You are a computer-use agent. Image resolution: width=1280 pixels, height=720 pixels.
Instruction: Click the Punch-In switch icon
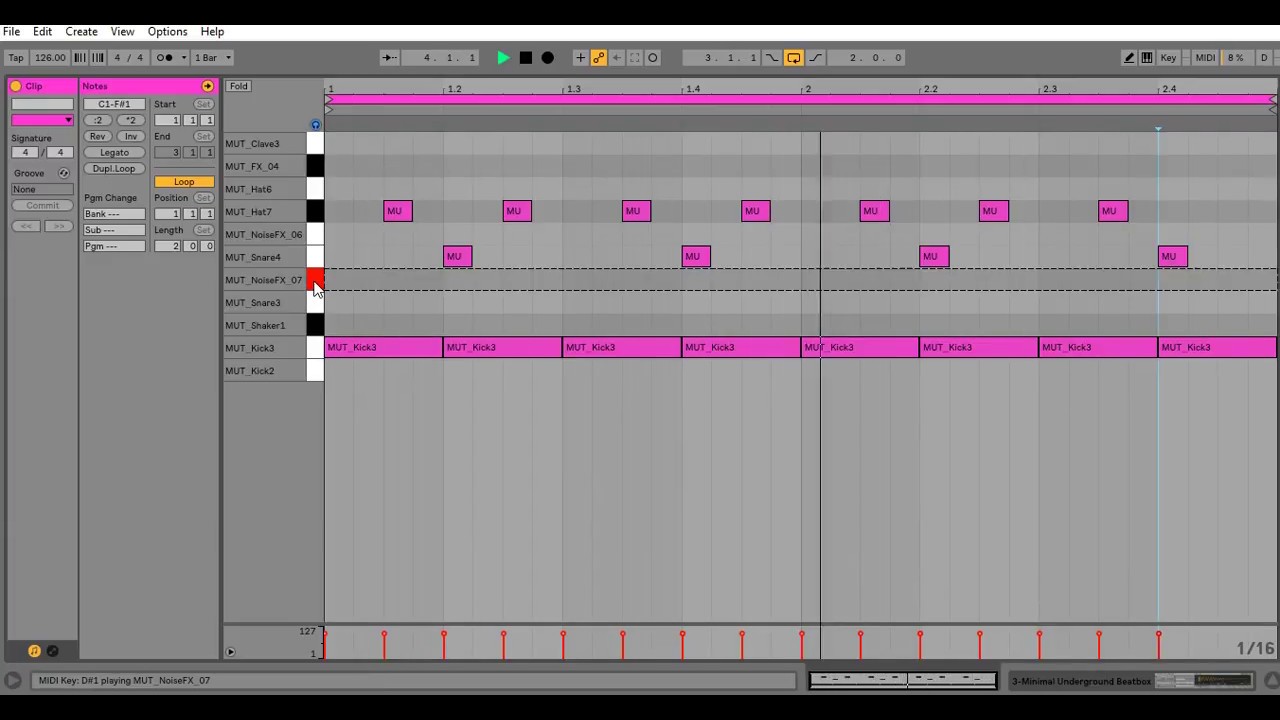[772, 58]
